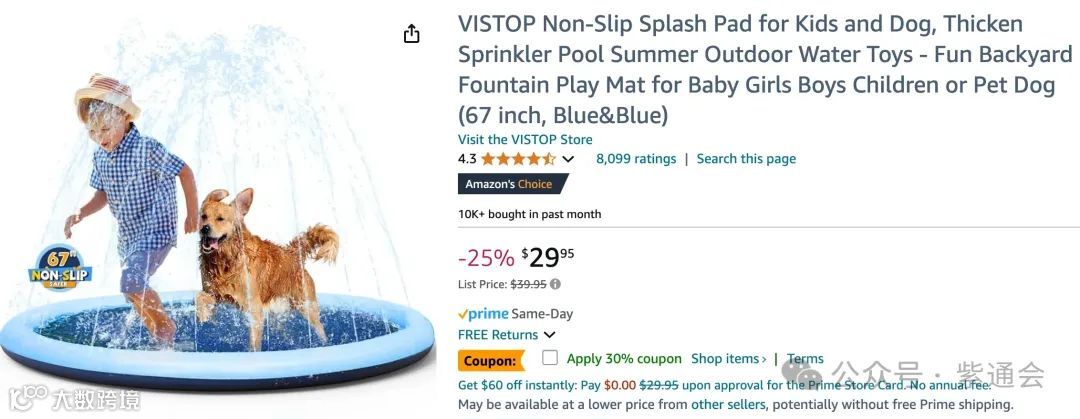
Task: Visit the VISTOP Store link
Action: coord(525,139)
